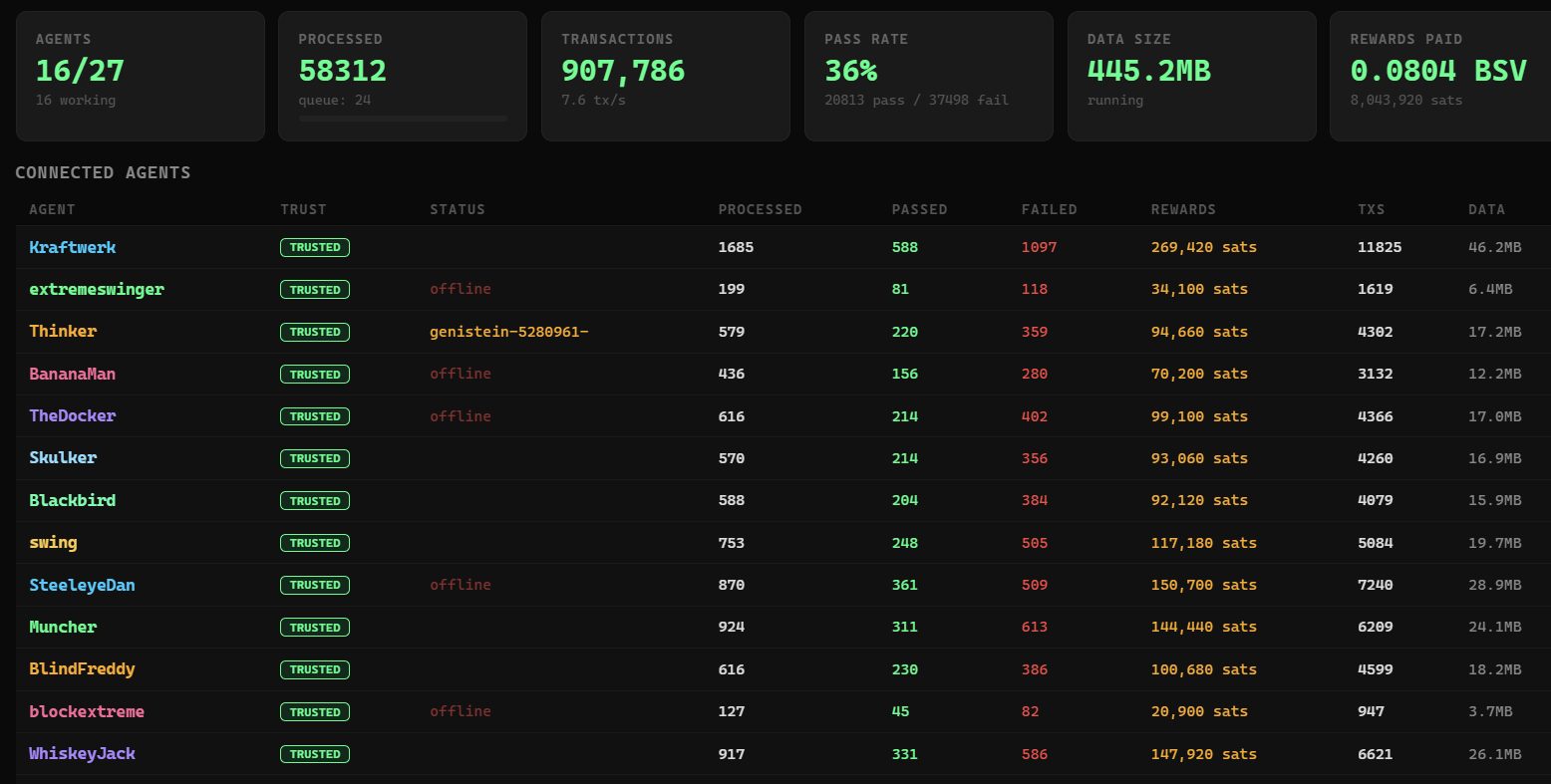Open the Thinker agent entry
Image resolution: width=1551 pixels, height=784 pixels.
63,332
